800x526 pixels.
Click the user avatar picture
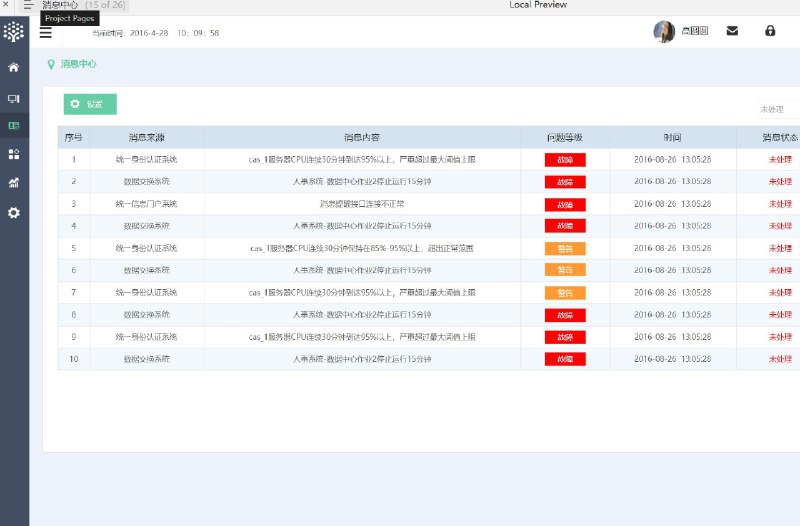click(x=664, y=32)
